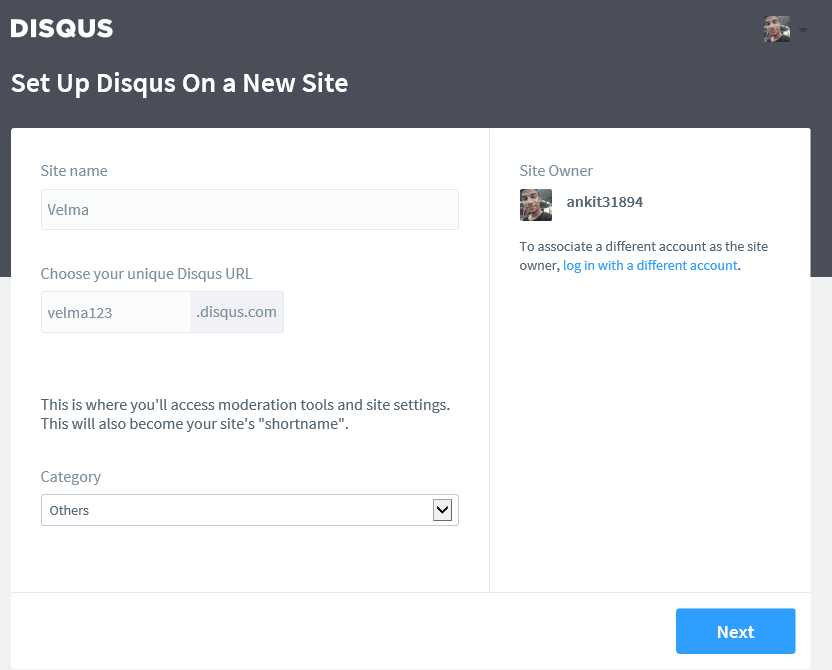This screenshot has width=832, height=670.
Task: Click the Category label
Action: click(x=71, y=477)
